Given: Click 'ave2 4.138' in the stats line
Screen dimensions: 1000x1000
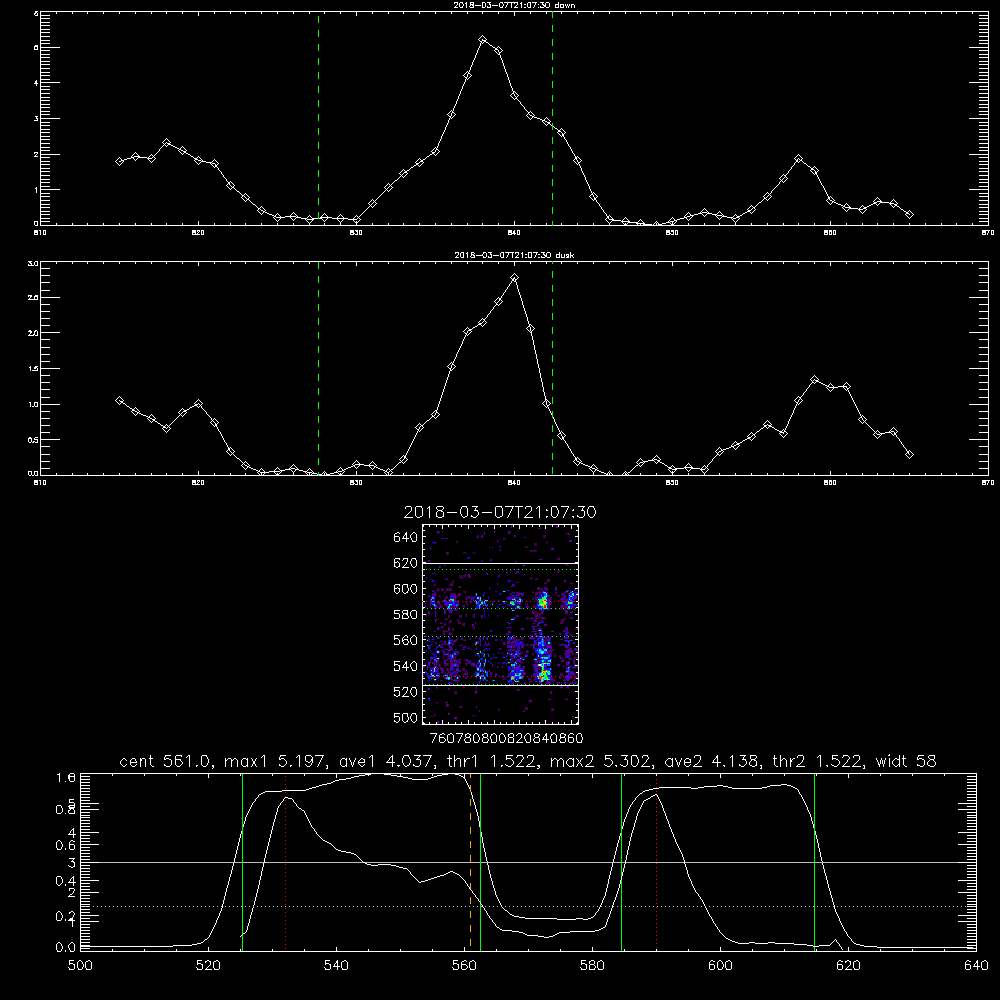Looking at the screenshot, I should coord(712,761).
